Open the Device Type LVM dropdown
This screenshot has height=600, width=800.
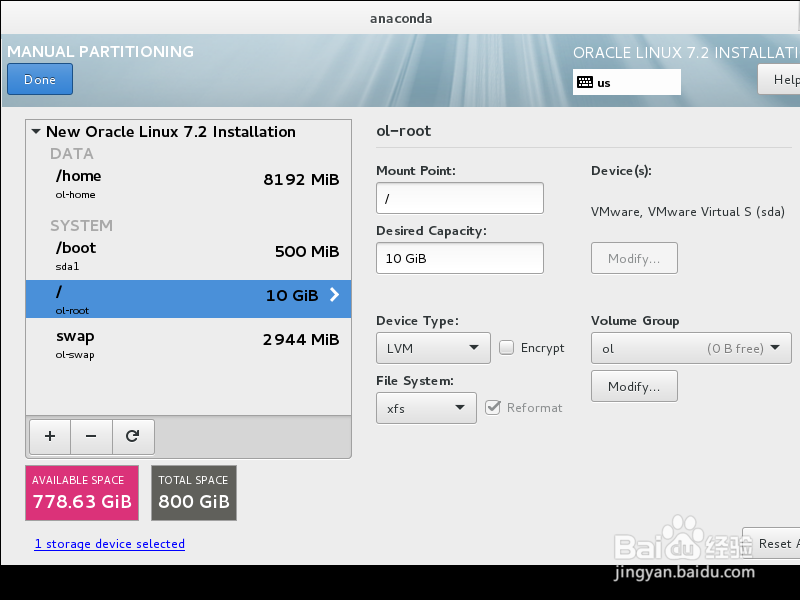pyautogui.click(x=433, y=348)
